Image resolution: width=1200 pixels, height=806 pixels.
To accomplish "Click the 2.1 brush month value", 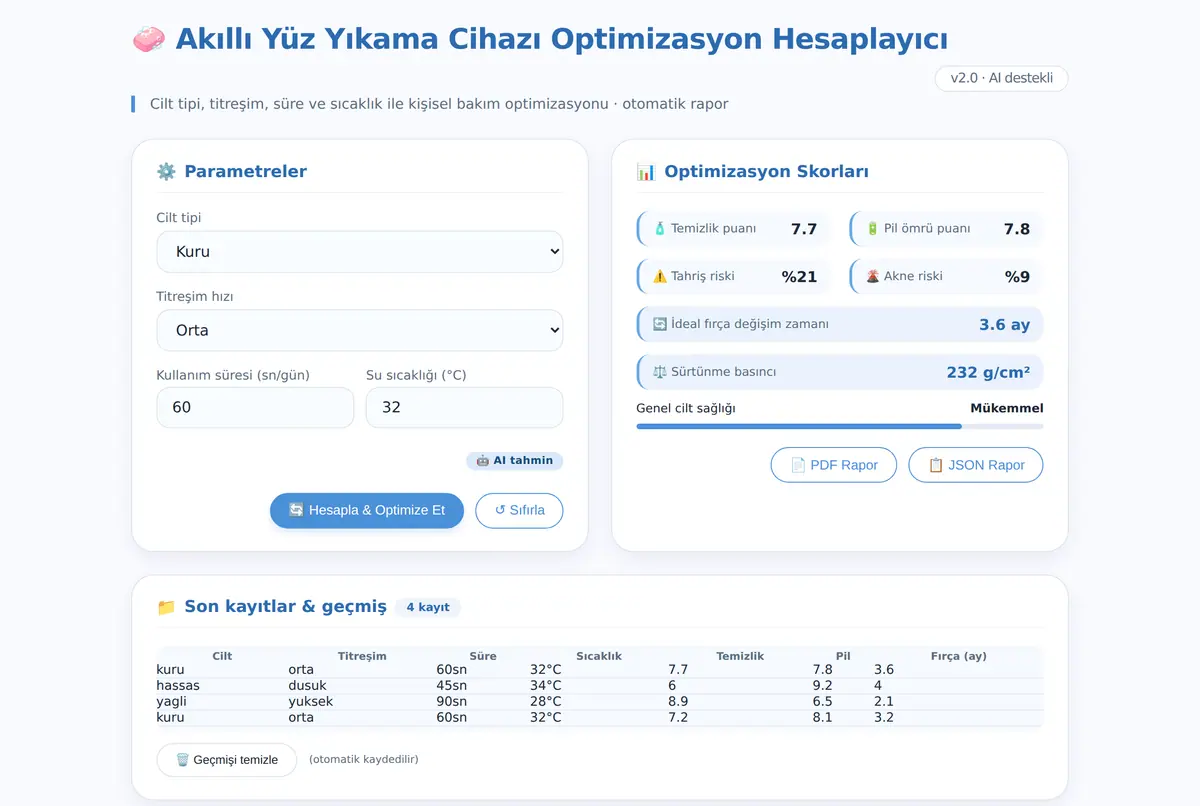I will (884, 702).
